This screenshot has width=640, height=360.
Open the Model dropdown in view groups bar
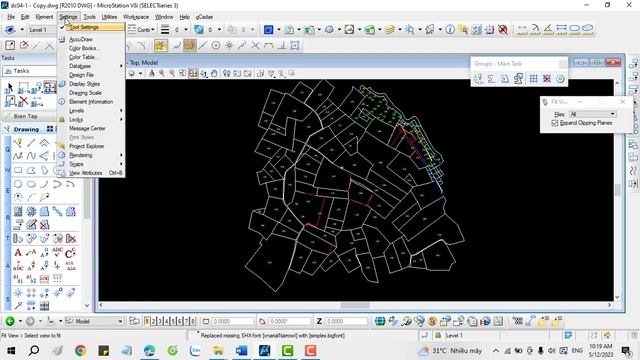94,321
